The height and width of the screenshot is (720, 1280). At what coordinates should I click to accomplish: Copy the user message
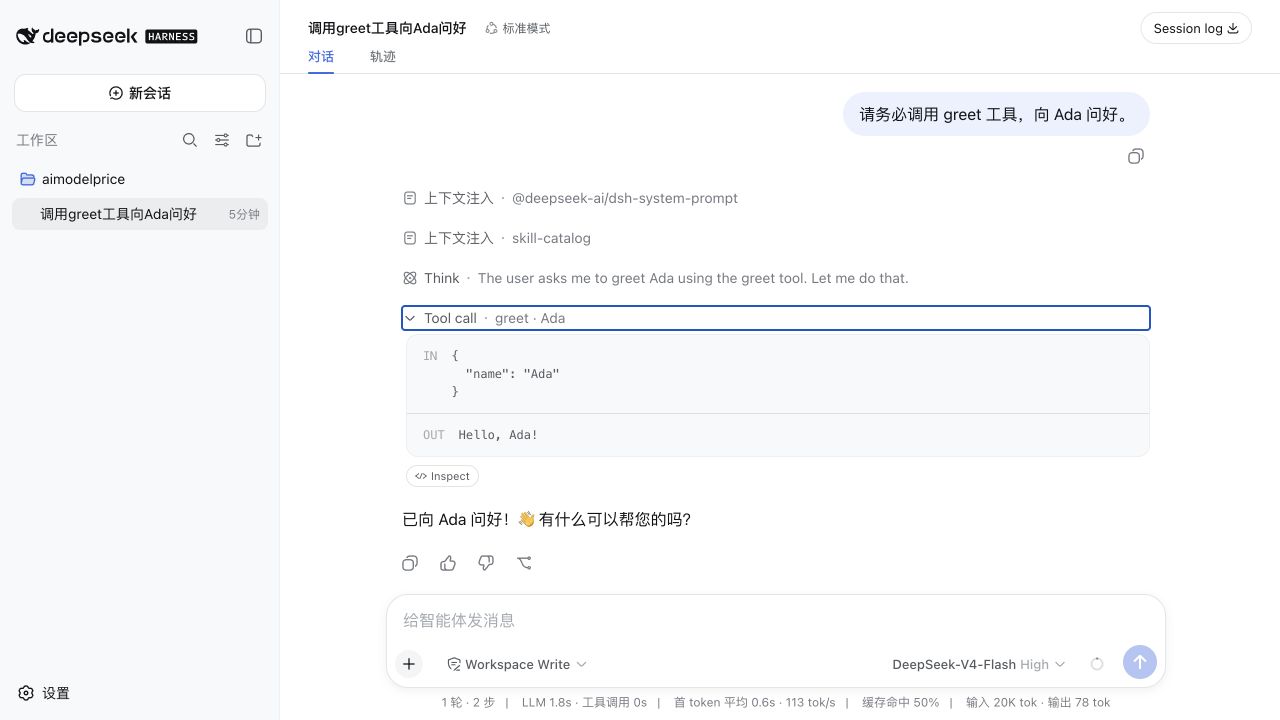tap(1136, 156)
